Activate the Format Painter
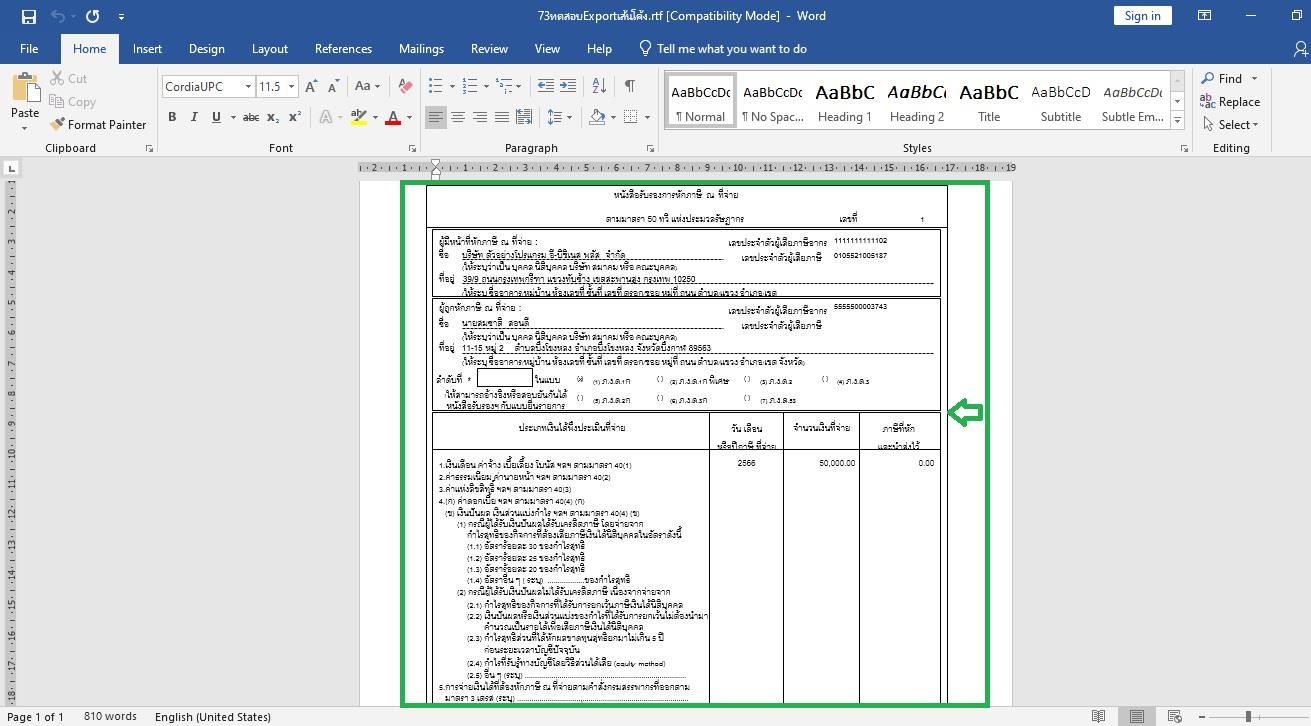 (97, 124)
